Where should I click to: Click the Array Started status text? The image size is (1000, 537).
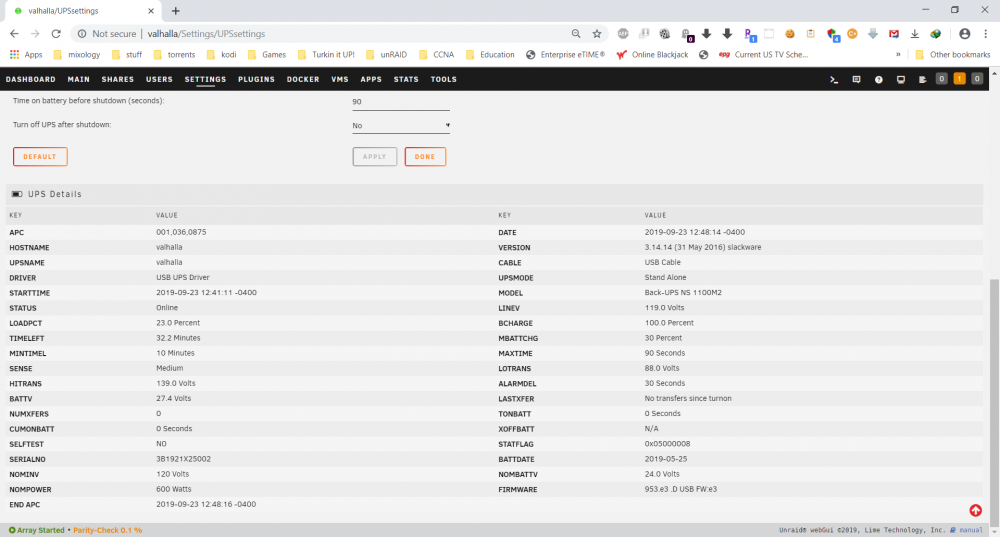point(40,530)
